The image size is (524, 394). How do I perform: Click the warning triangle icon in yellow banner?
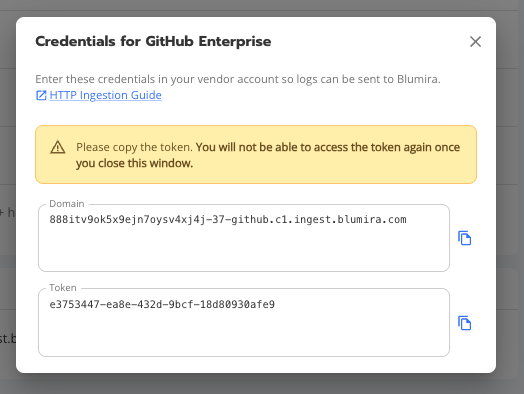[57, 147]
